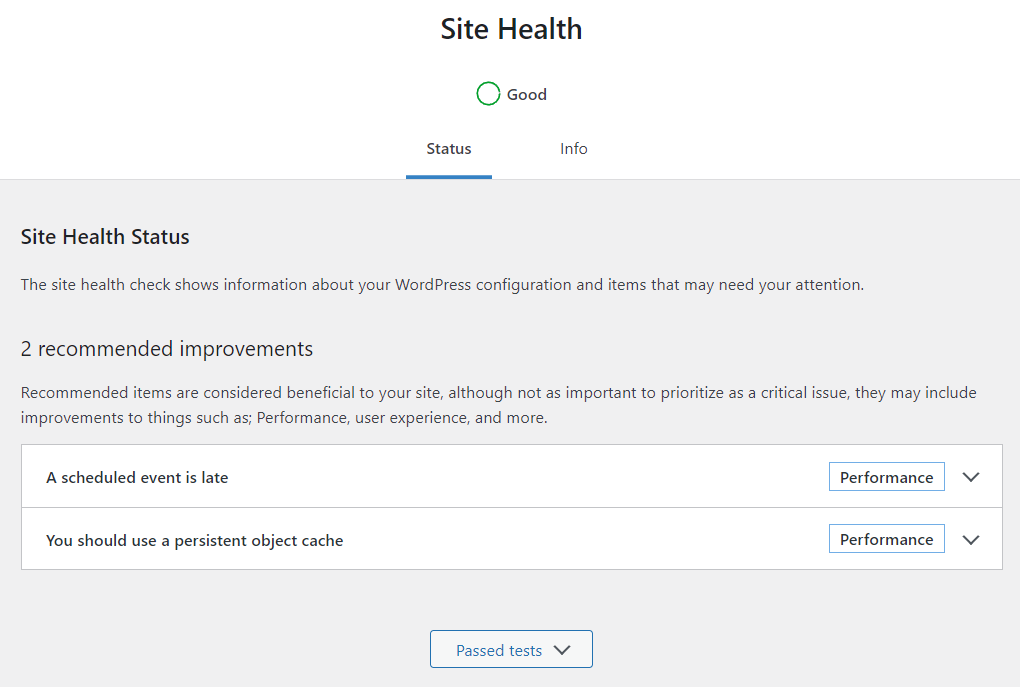Click the '2 recommended improvements' heading

tap(166, 348)
